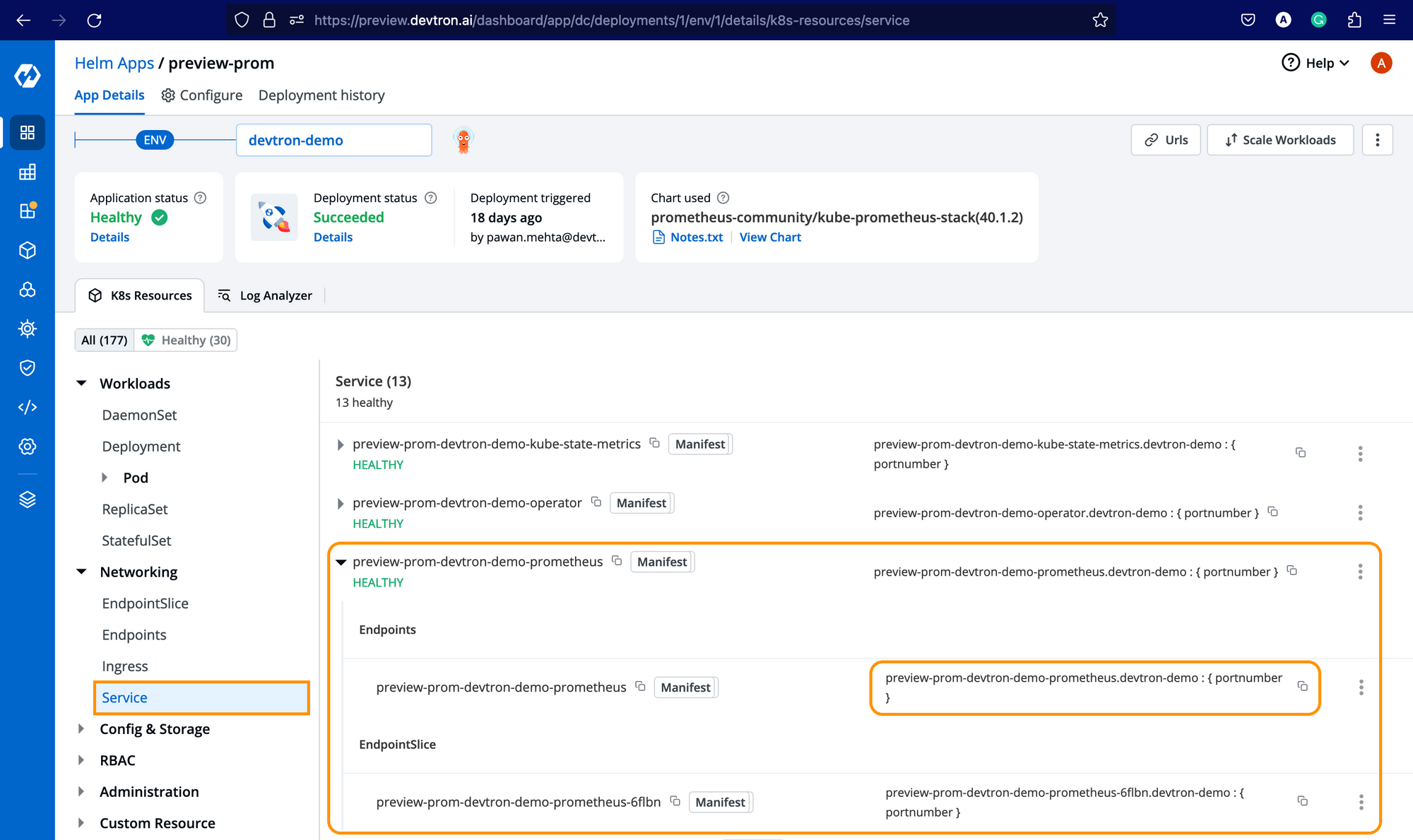This screenshot has width=1413, height=840.
Task: Open the Applications grid icon in sidebar
Action: (28, 133)
